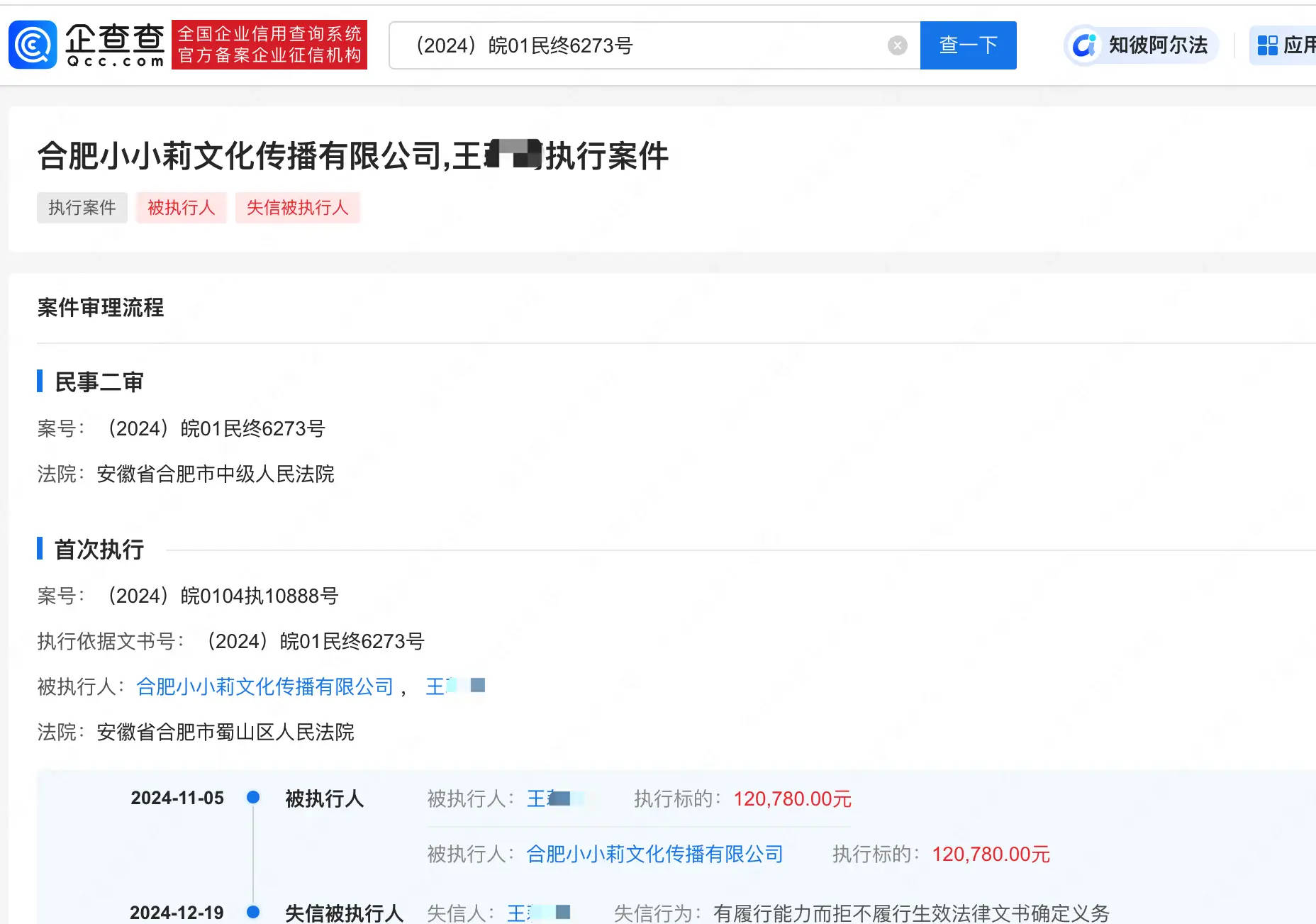
Task: Select the 执行案件 tag
Action: point(82,208)
